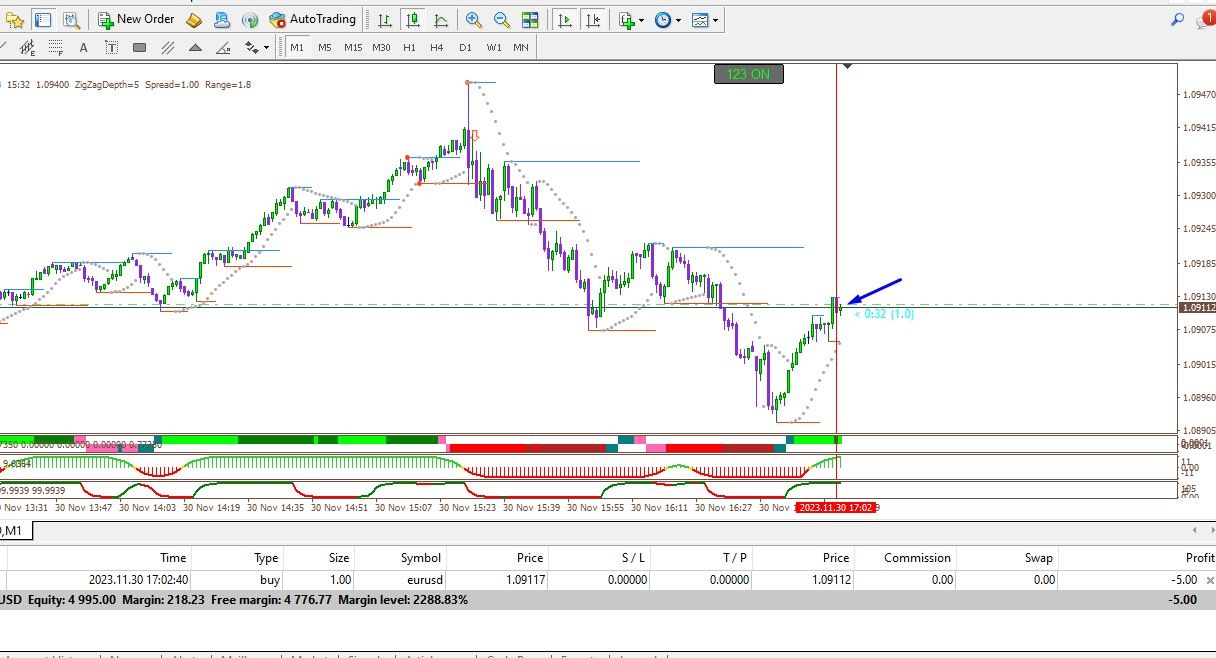Select the Text tool marked A
The height and width of the screenshot is (658, 1216).
tap(84, 47)
